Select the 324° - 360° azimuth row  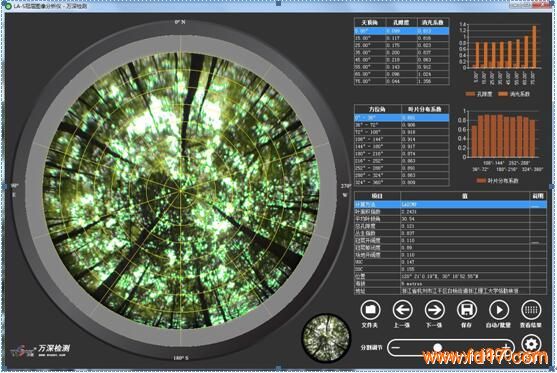click(401, 182)
